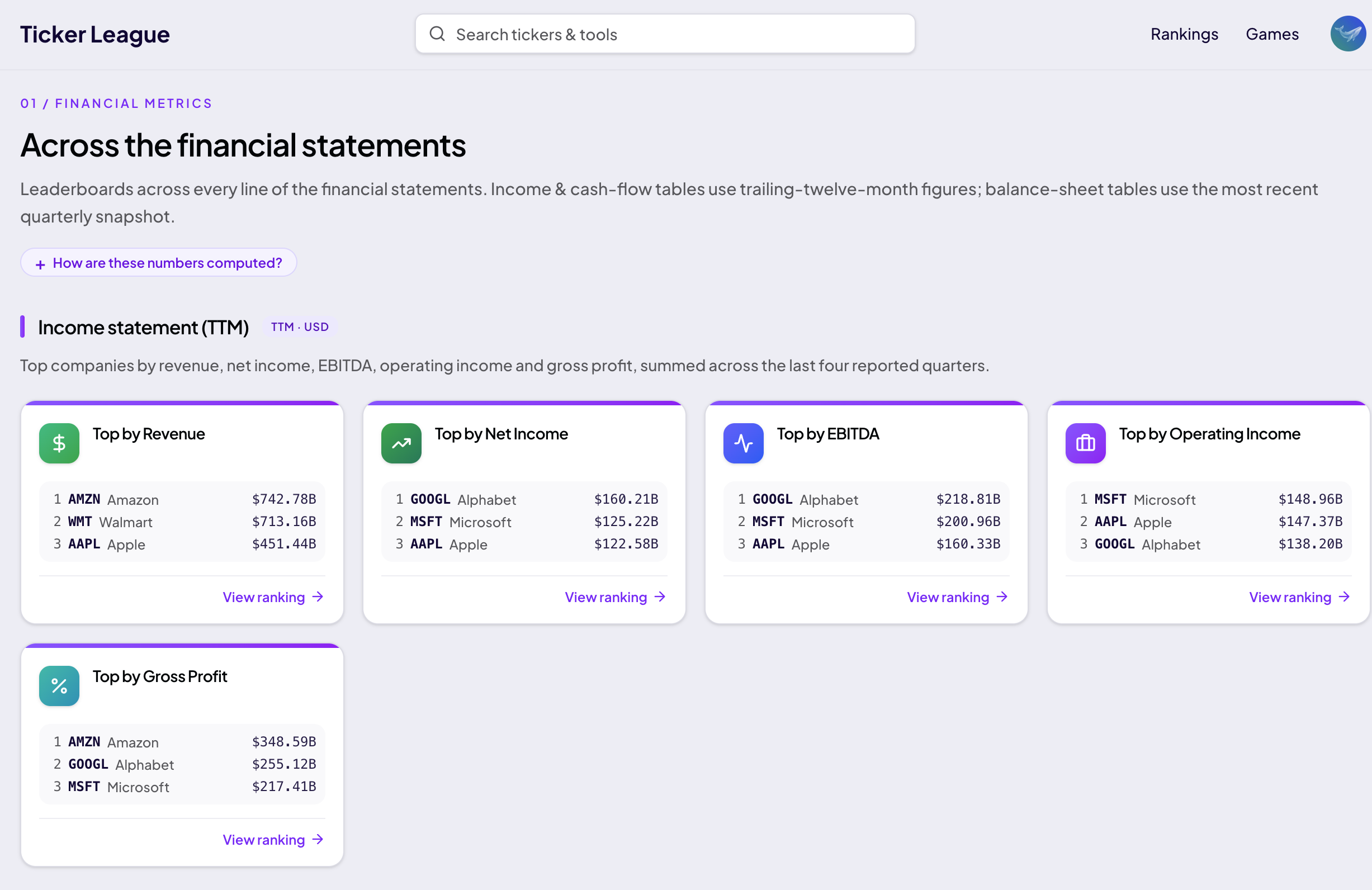The image size is (1372, 890).
Task: Go to Ticker League home logo
Action: click(95, 34)
